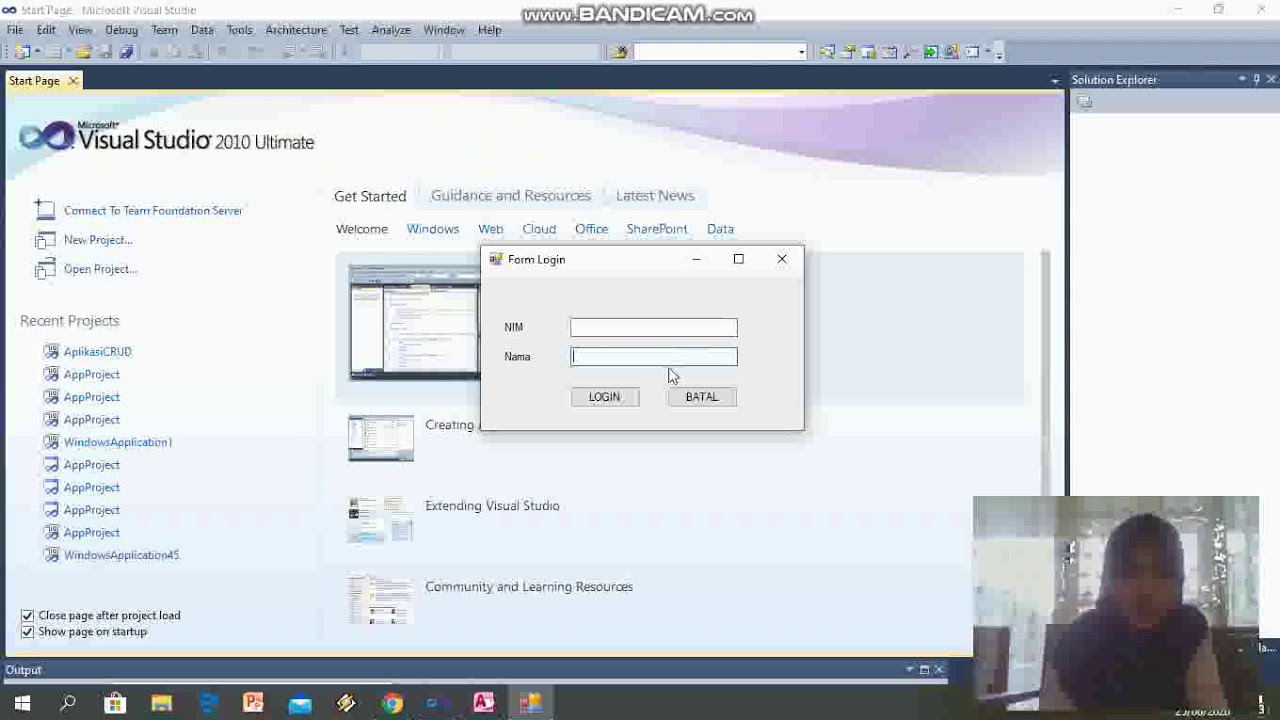The width and height of the screenshot is (1280, 720).
Task: Toggle Show page on startup checkbox
Action: tap(28, 632)
